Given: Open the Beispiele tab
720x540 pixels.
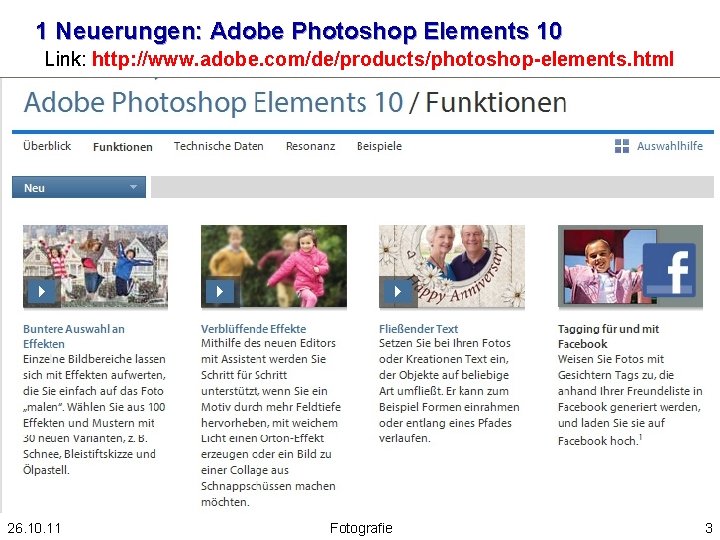Looking at the screenshot, I should click(379, 146).
